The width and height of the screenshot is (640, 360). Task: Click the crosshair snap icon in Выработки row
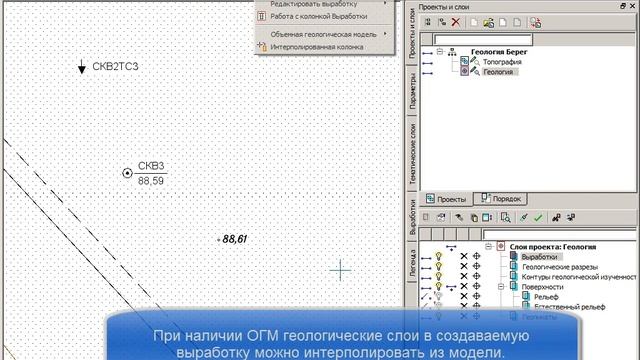pyautogui.click(x=476, y=256)
